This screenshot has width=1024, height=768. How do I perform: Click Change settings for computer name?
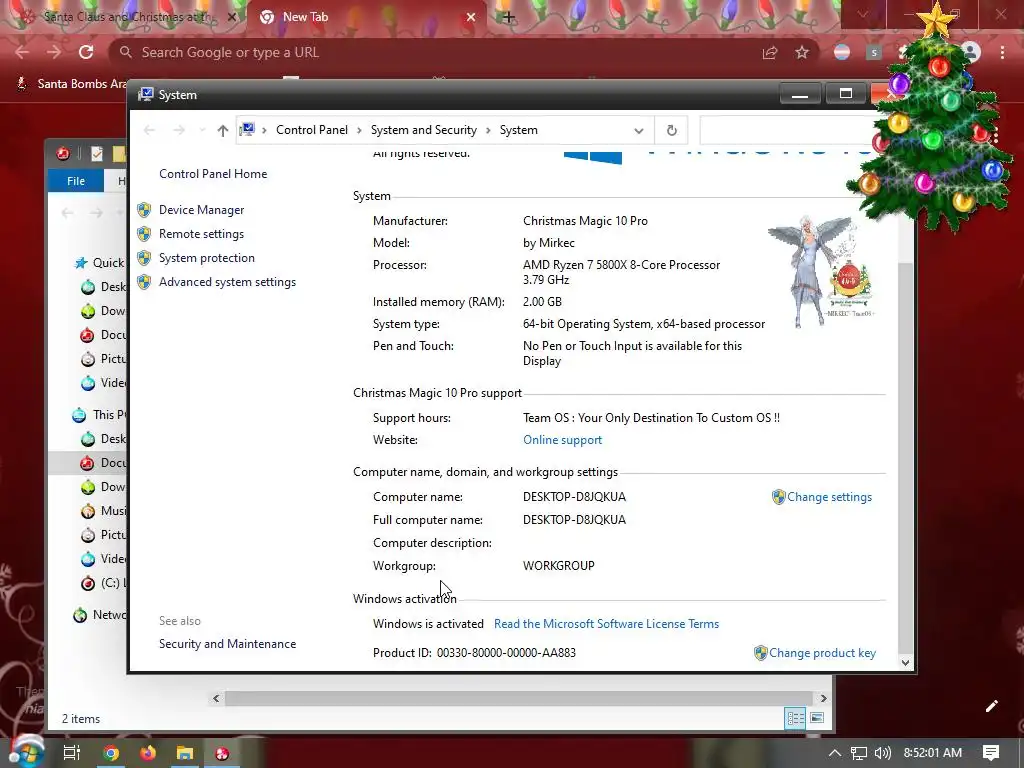click(829, 497)
